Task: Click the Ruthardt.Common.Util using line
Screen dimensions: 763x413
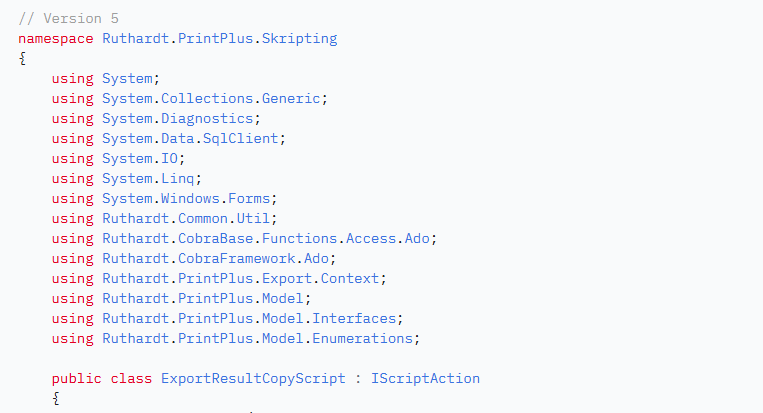Action: 165,219
